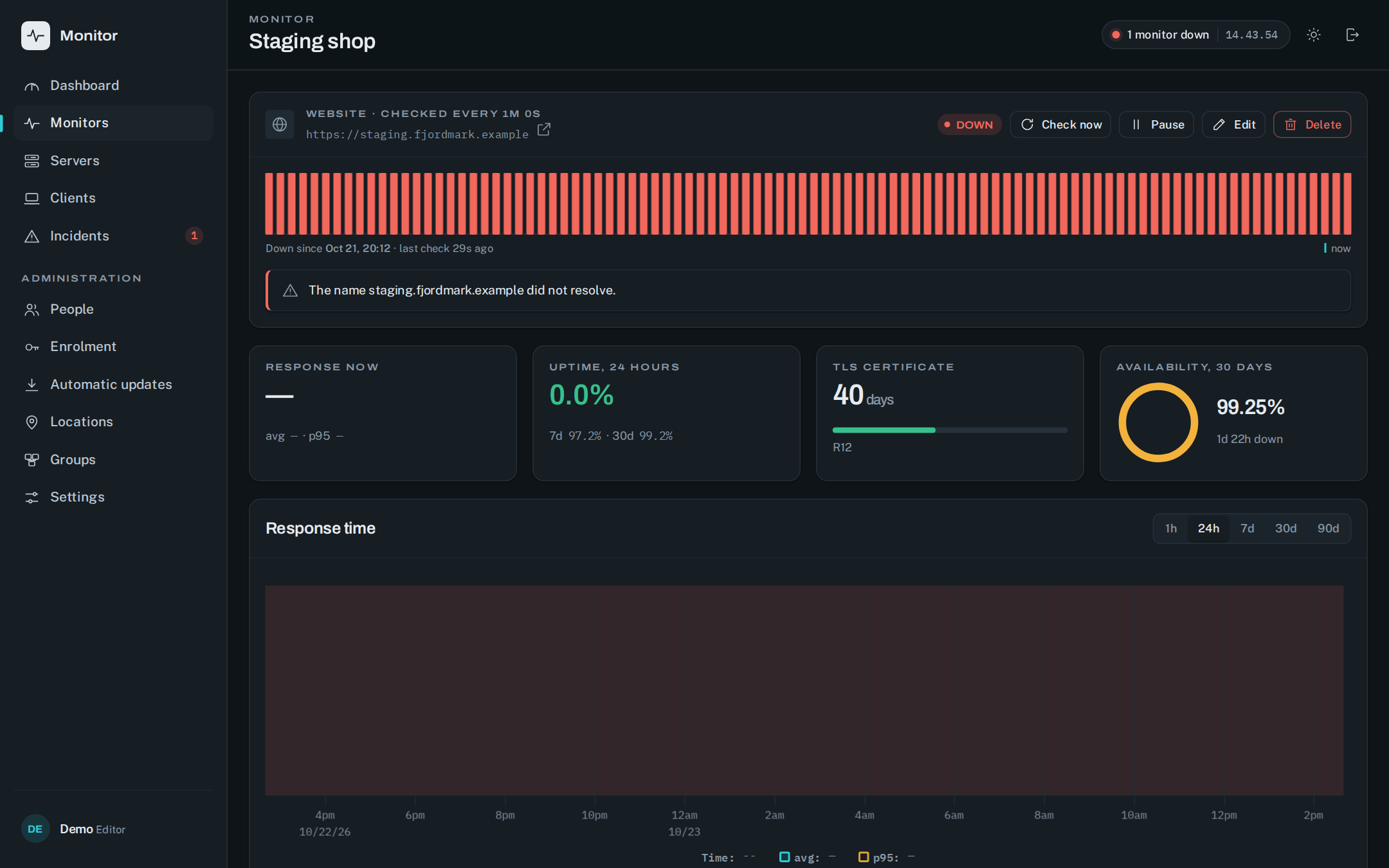Toggle the p95 series legend swatch
1389x868 pixels.
point(864,857)
